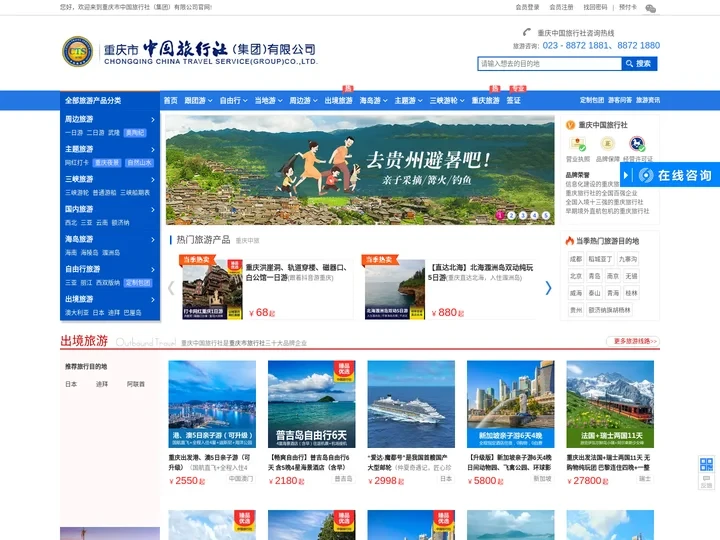The width and height of the screenshot is (720, 540).
Task: Open 定制包团 in navigation bar
Action: (592, 100)
